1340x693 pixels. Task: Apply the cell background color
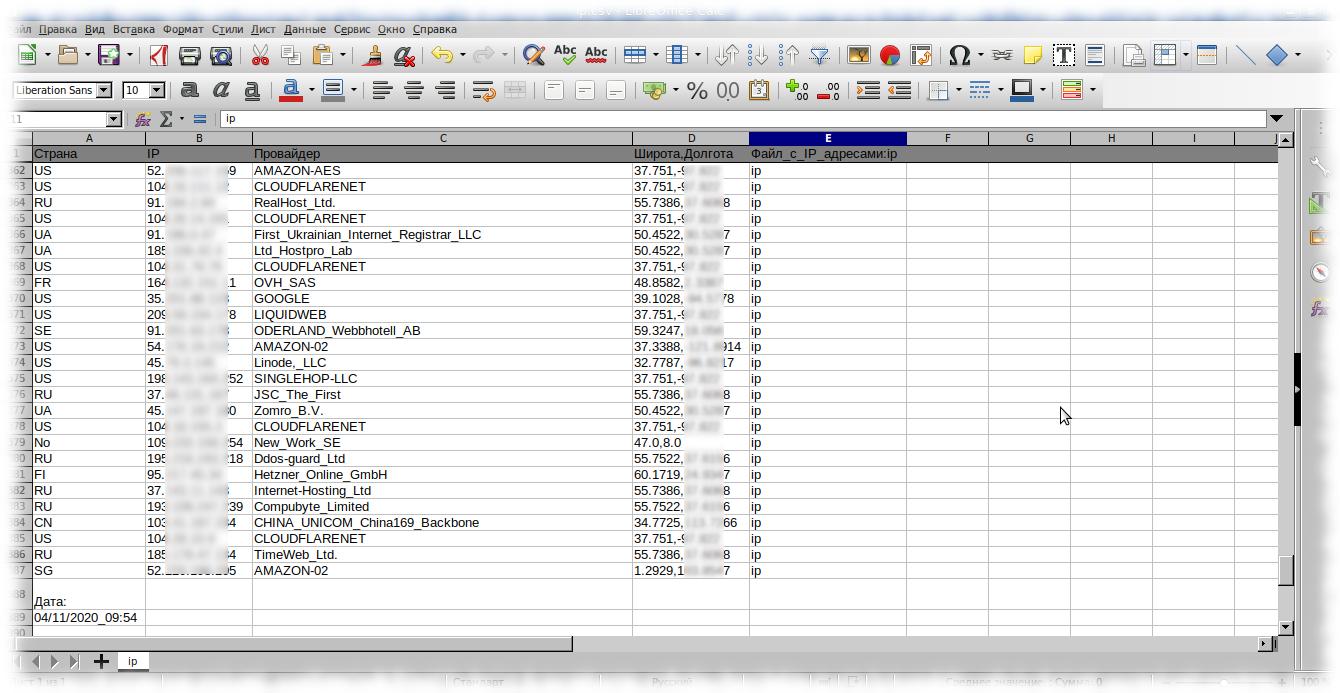[x=333, y=90]
